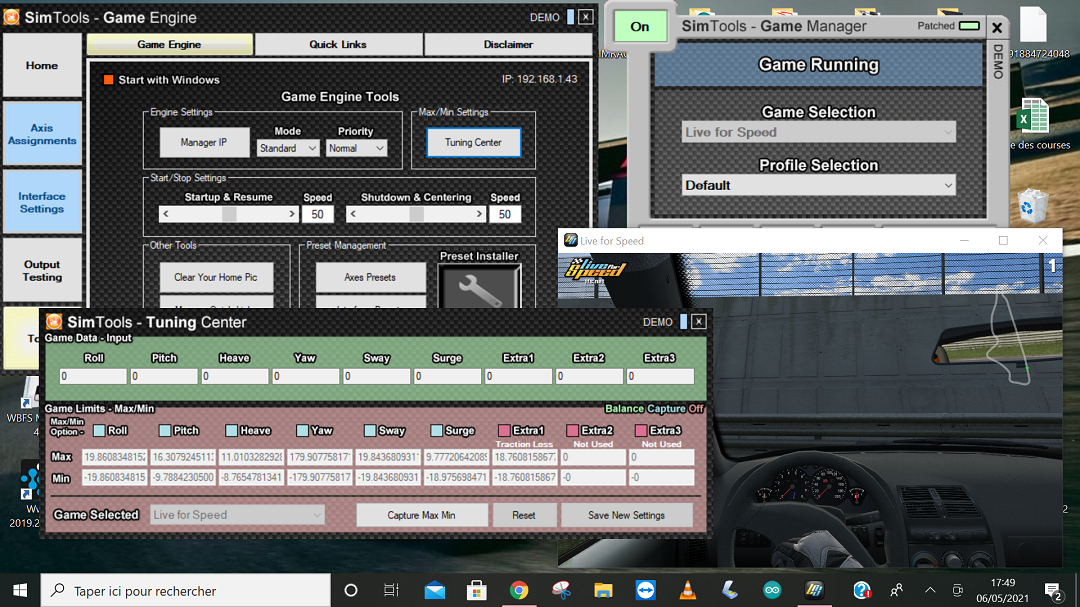Viewport: 1080px width, 607px height.
Task: Expand the Game Selection dropdown
Action: point(818,132)
